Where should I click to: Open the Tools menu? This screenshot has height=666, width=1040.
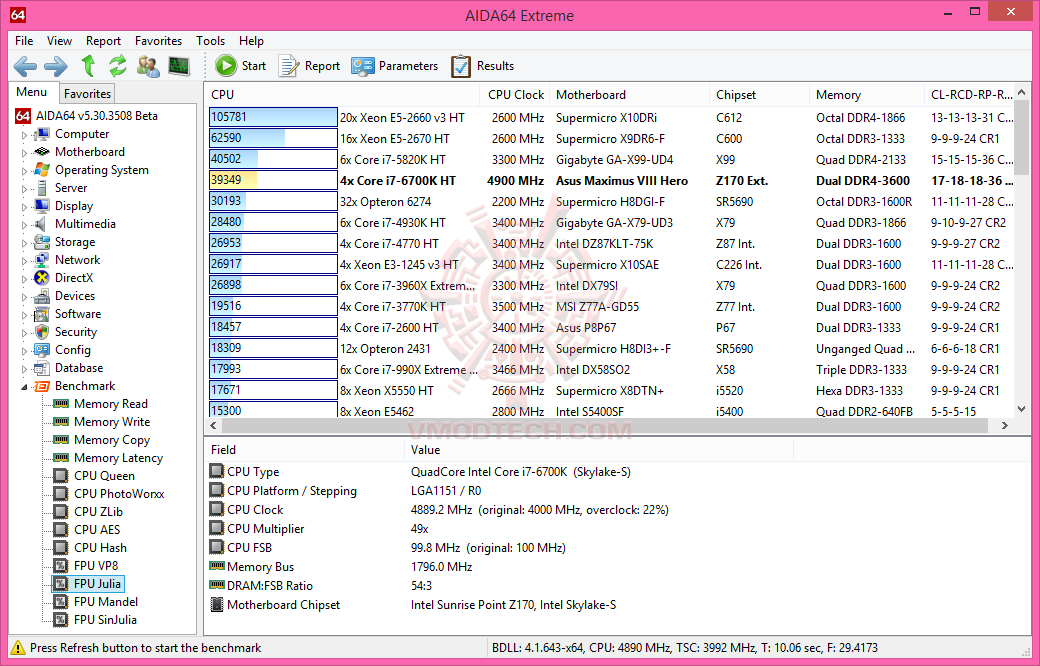tap(210, 41)
